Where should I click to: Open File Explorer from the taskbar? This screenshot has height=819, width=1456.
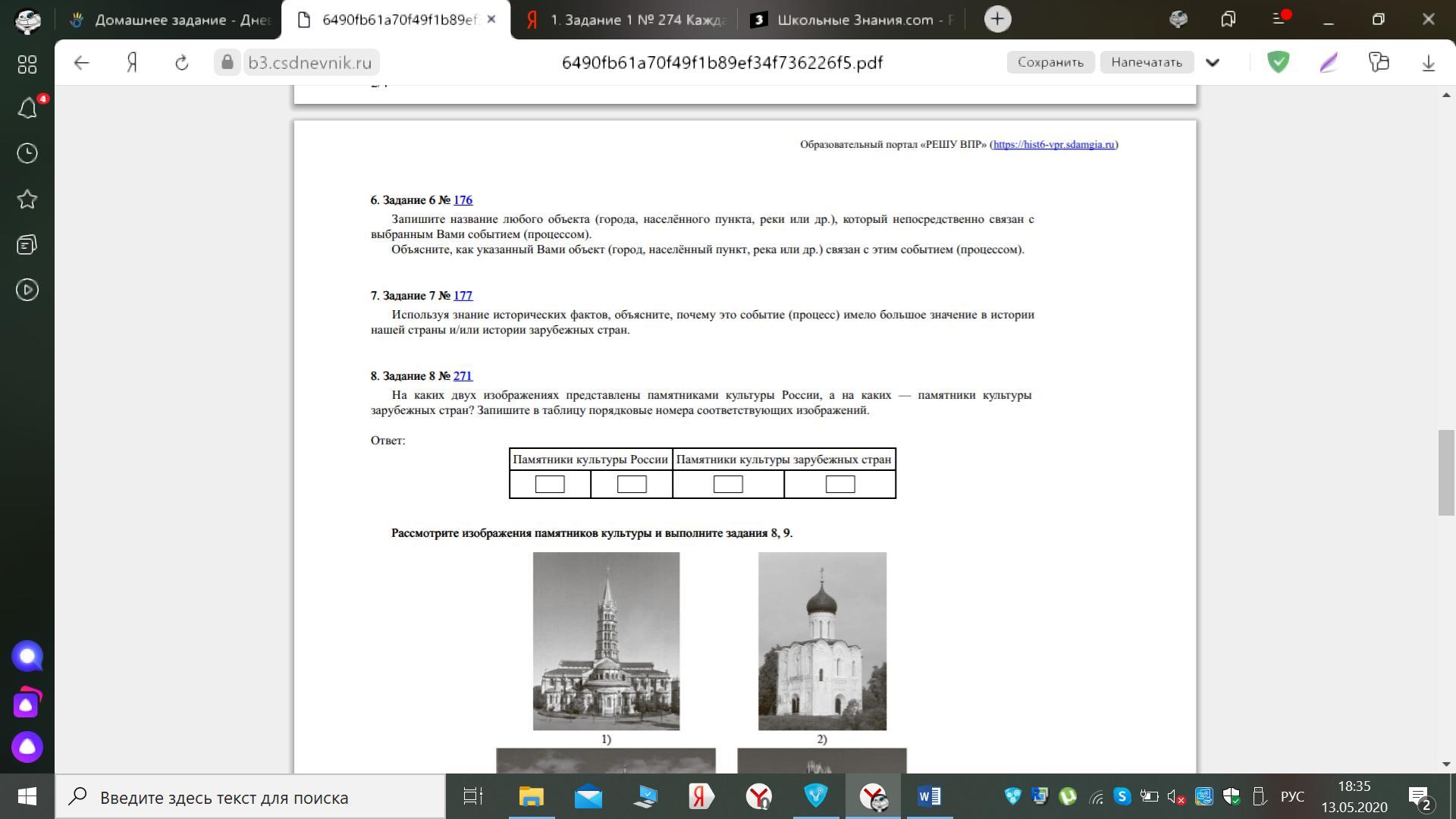coord(531,796)
